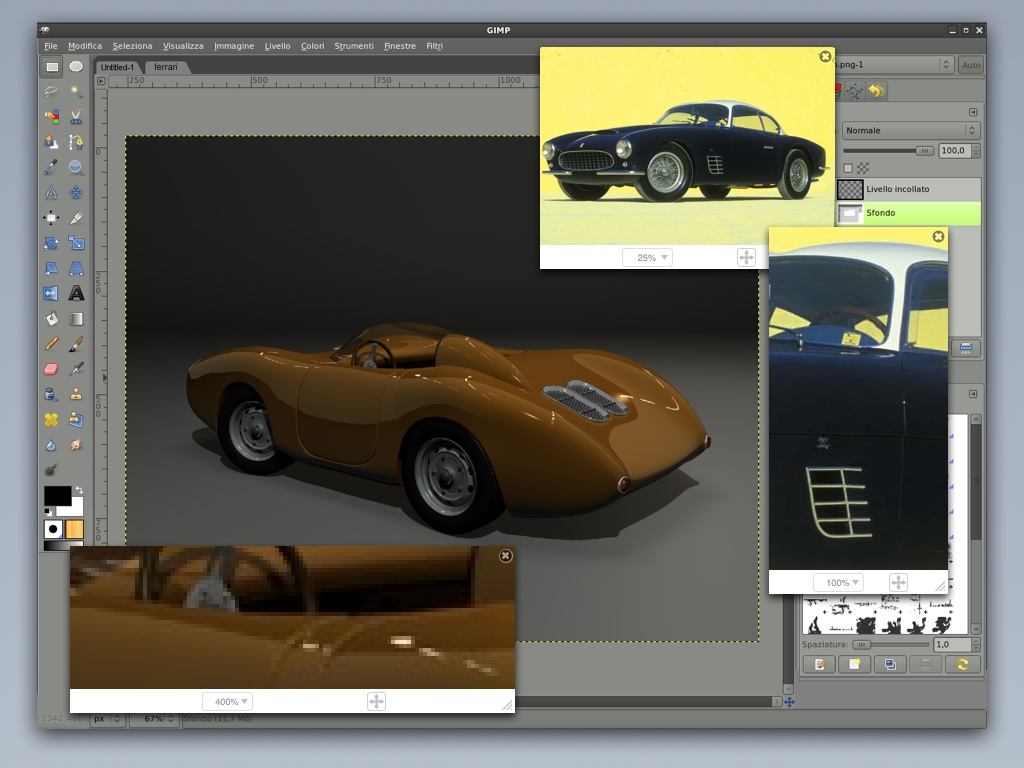Open the Filtri menu

pyautogui.click(x=434, y=46)
